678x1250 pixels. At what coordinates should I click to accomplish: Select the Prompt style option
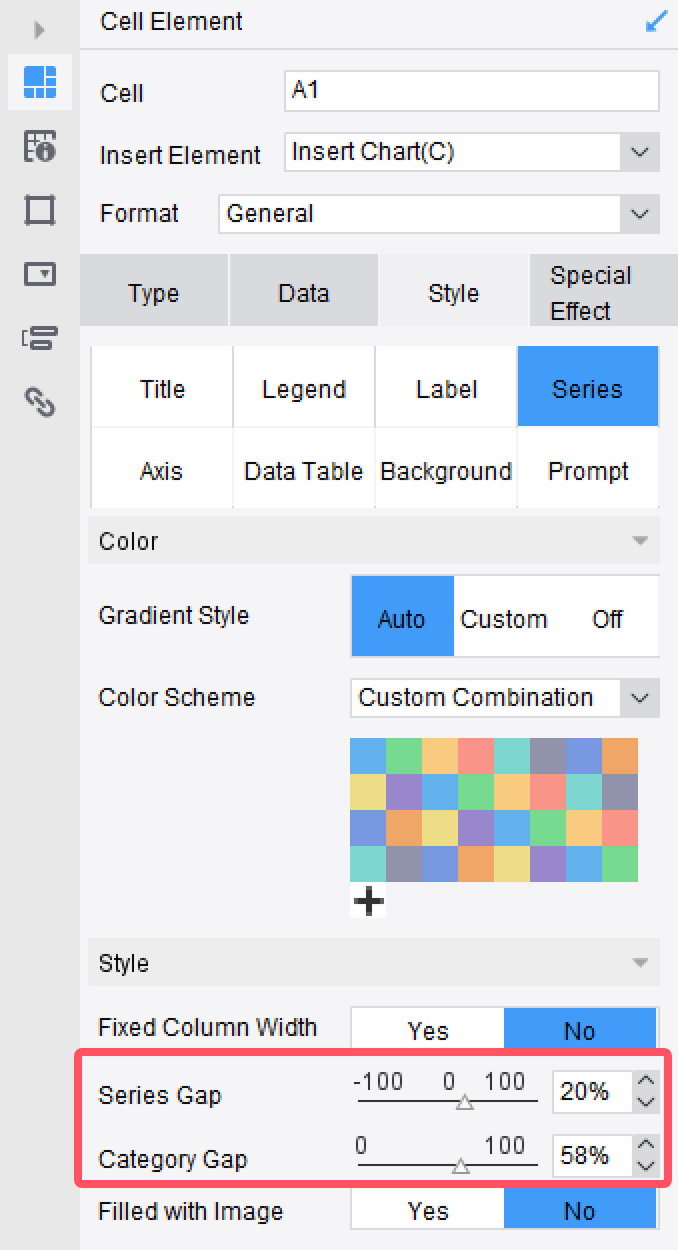[x=588, y=470]
